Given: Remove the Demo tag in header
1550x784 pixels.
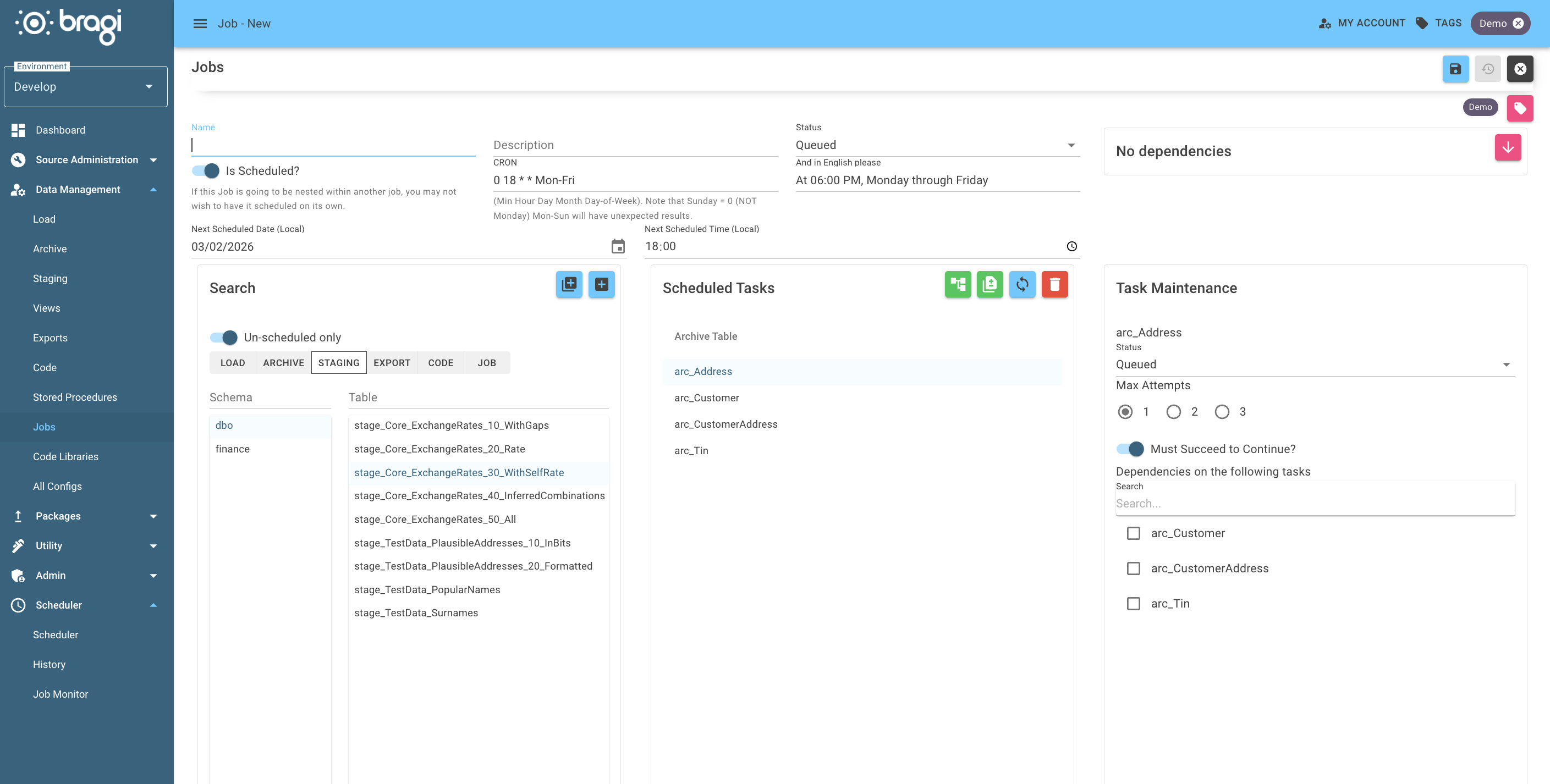Looking at the screenshot, I should 1518,24.
